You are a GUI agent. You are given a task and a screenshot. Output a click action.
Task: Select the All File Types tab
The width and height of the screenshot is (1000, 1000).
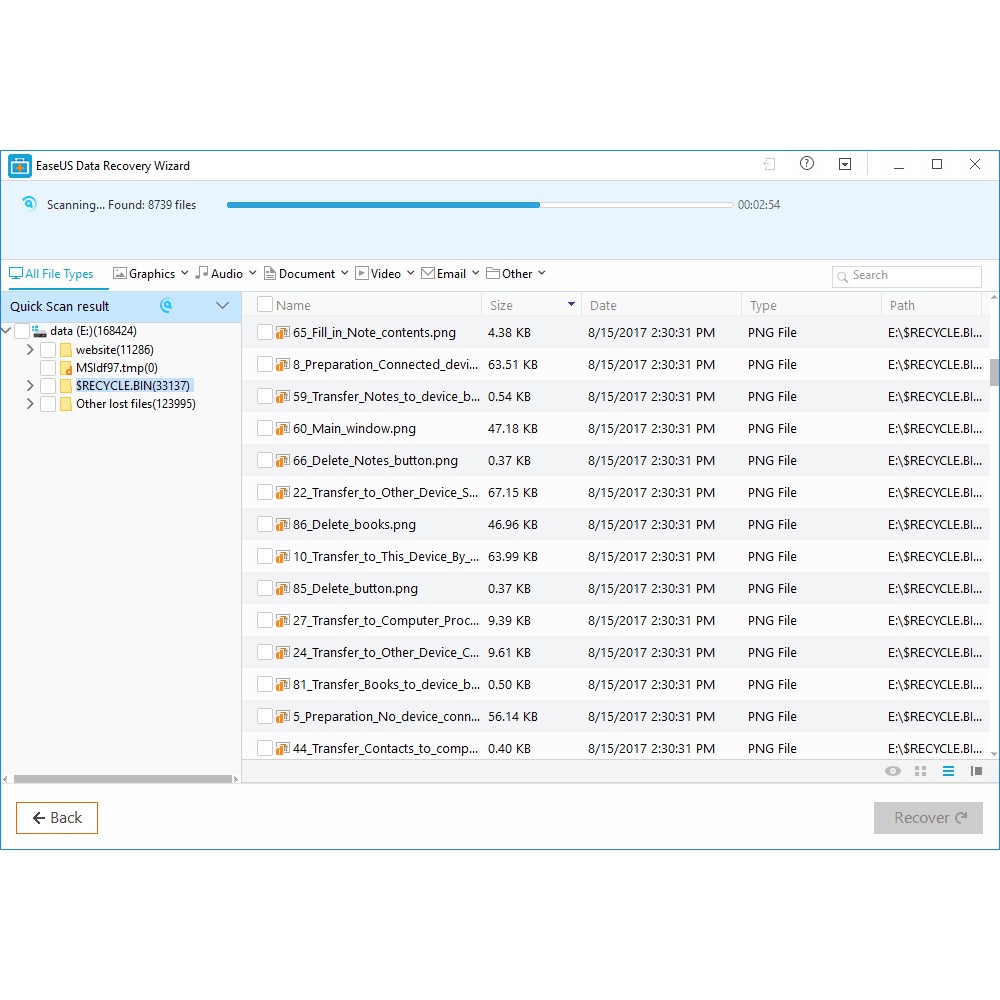point(51,274)
